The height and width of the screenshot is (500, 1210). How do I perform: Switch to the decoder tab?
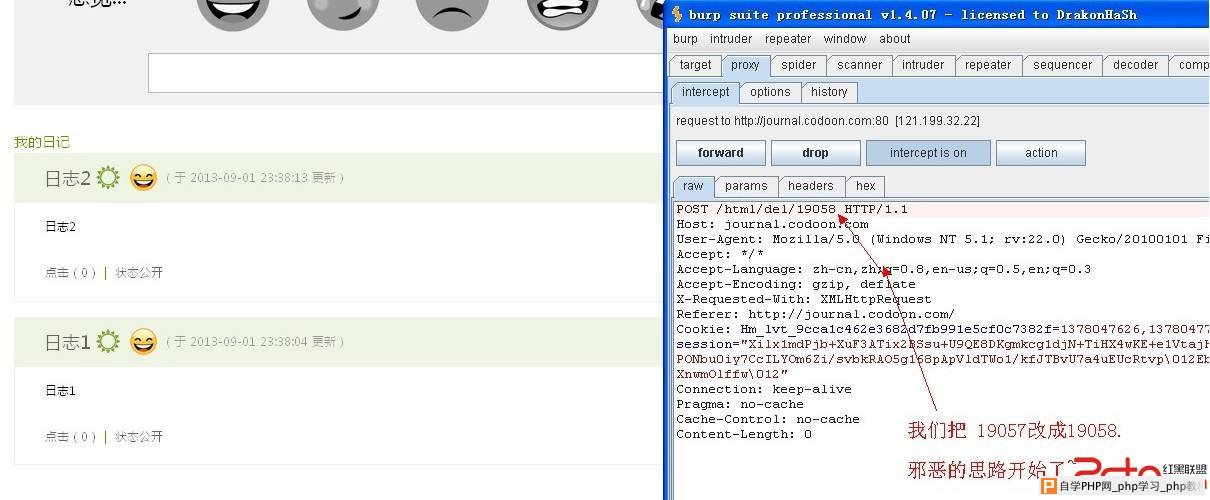click(1136, 65)
